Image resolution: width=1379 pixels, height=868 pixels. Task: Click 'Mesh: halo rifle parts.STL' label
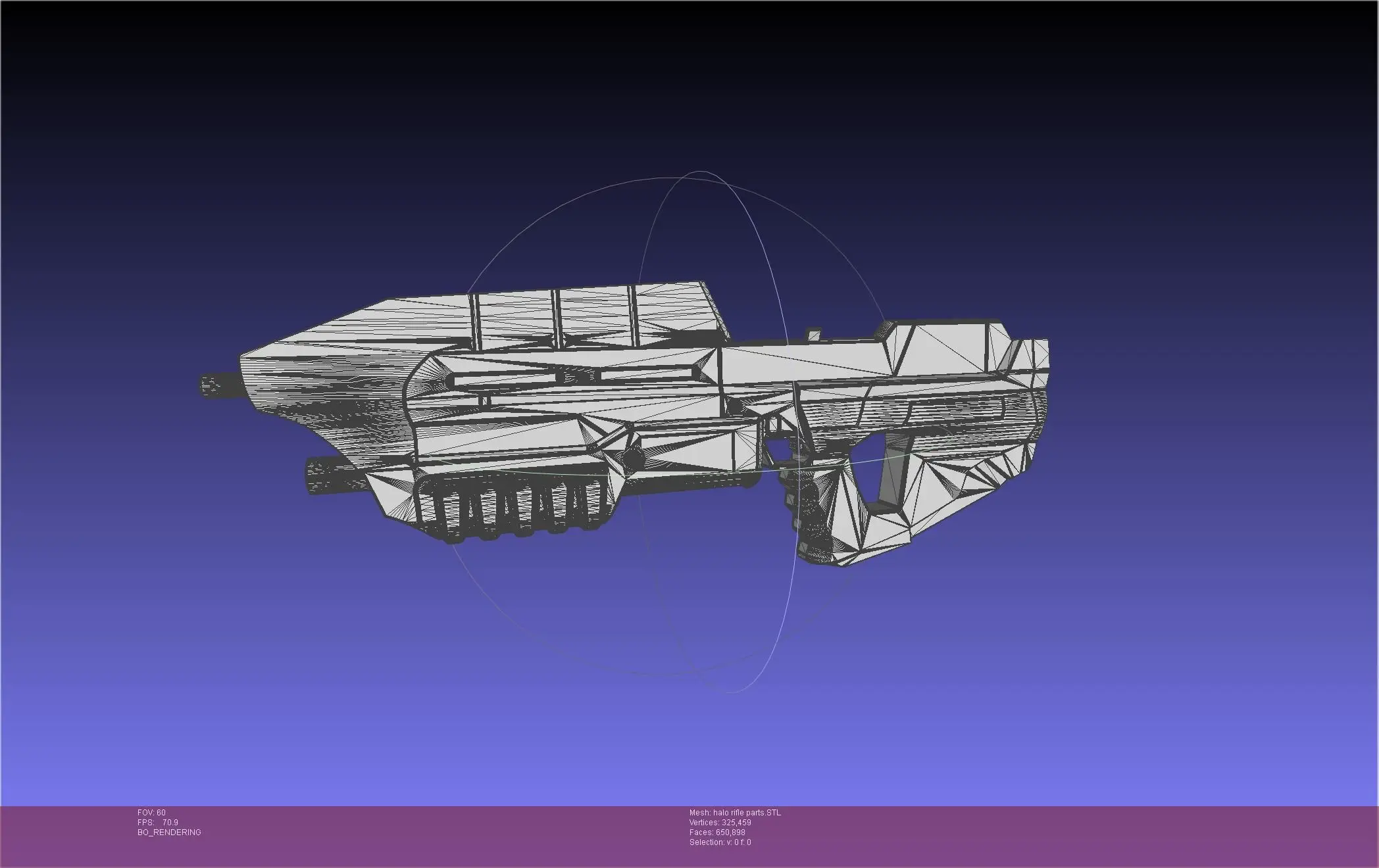coord(735,813)
